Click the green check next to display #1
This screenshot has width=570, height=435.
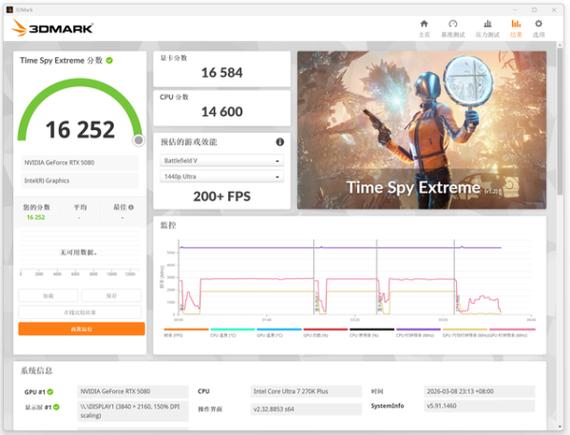pyautogui.click(x=56, y=407)
